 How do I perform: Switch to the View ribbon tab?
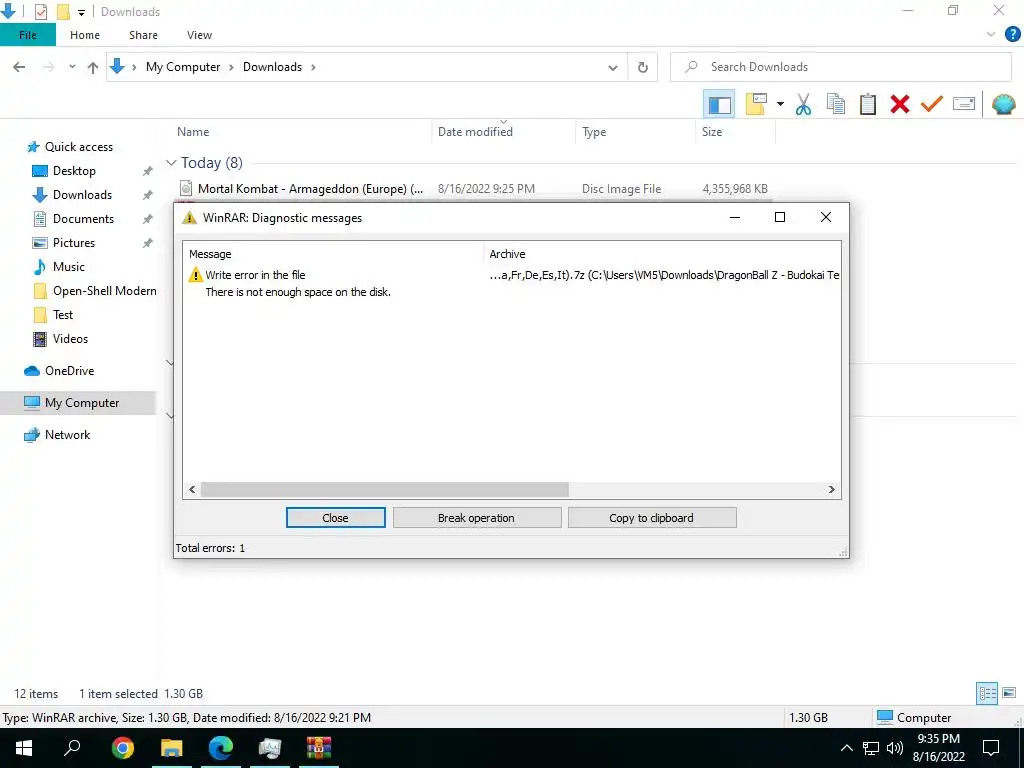(199, 35)
